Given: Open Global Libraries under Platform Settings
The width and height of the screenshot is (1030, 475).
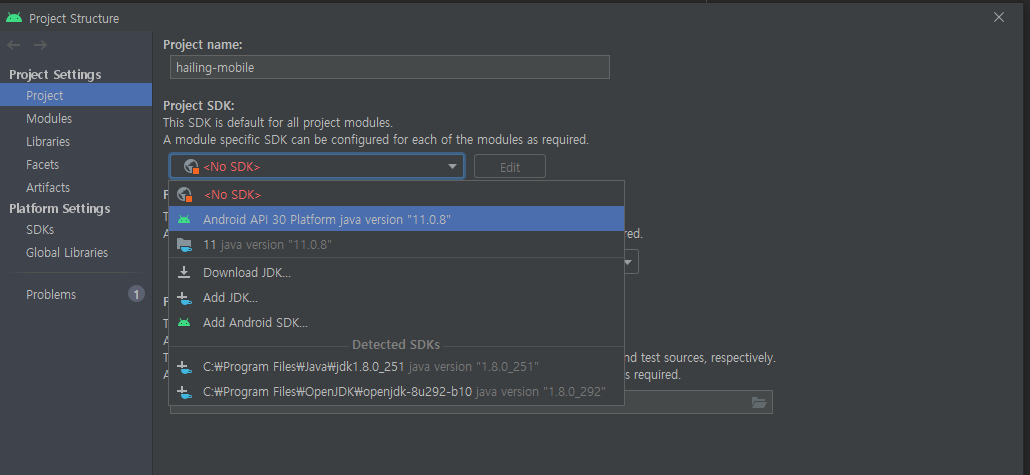Looking at the screenshot, I should click(76, 252).
